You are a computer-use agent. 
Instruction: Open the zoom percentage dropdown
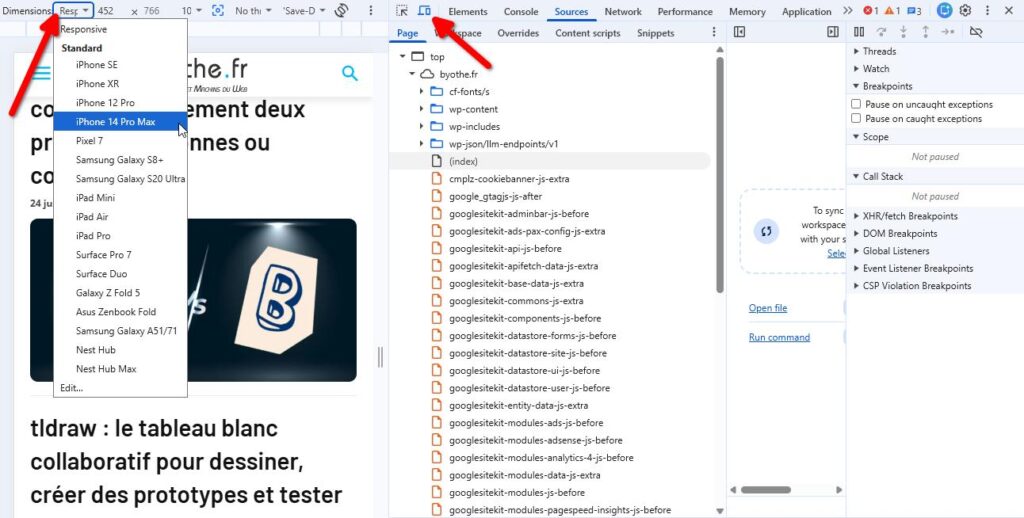point(191,10)
